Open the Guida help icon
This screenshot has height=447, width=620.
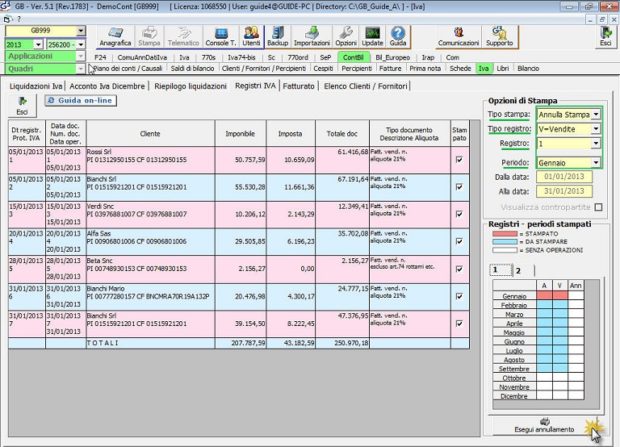[x=398, y=37]
